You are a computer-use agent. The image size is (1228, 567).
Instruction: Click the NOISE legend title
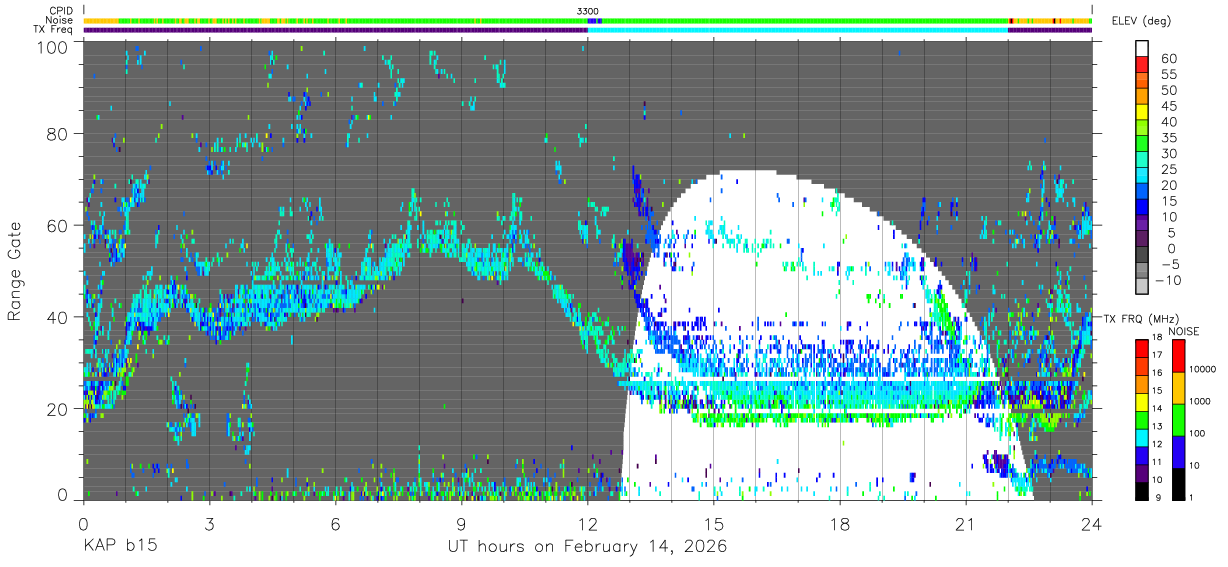(1185, 331)
